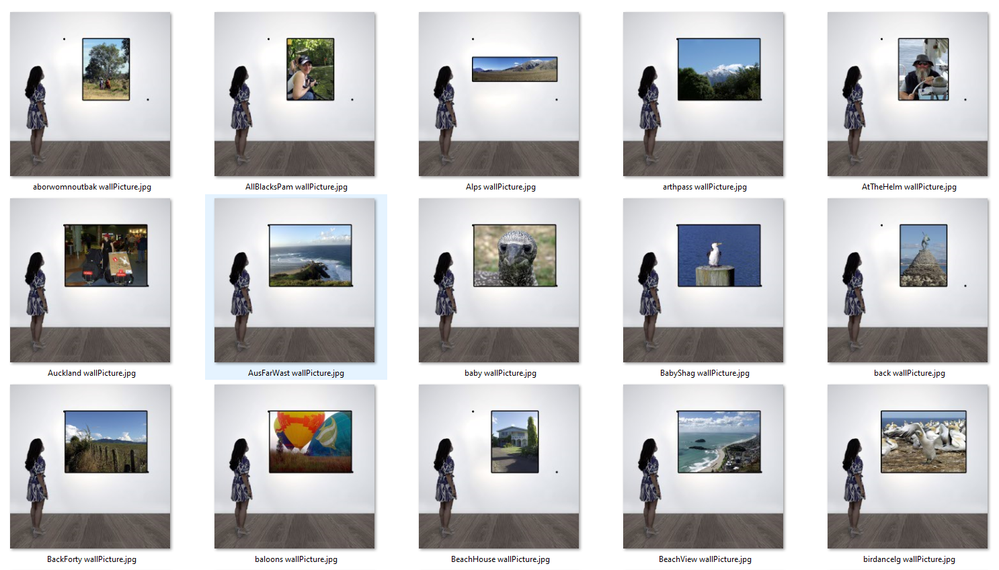The image size is (999, 570).
Task: Click the AusFarWast wallPicture.jpg filename label
Action: (296, 373)
